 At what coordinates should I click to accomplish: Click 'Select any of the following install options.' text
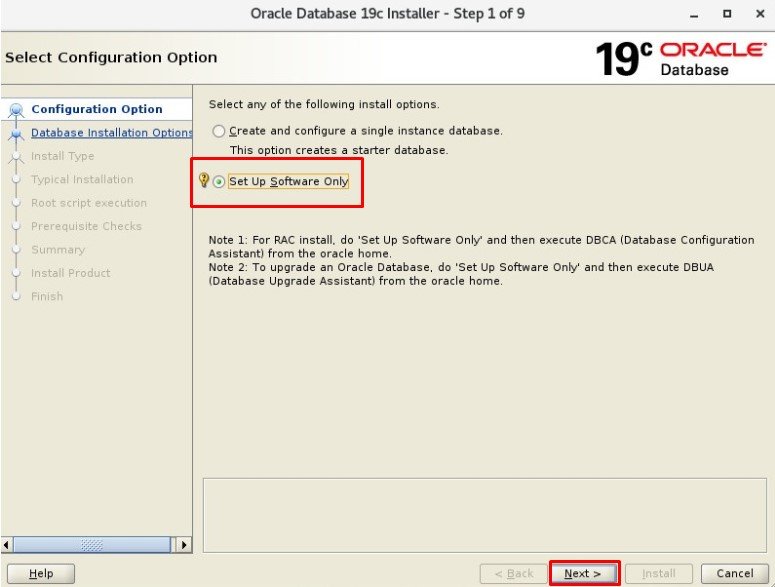coord(324,104)
